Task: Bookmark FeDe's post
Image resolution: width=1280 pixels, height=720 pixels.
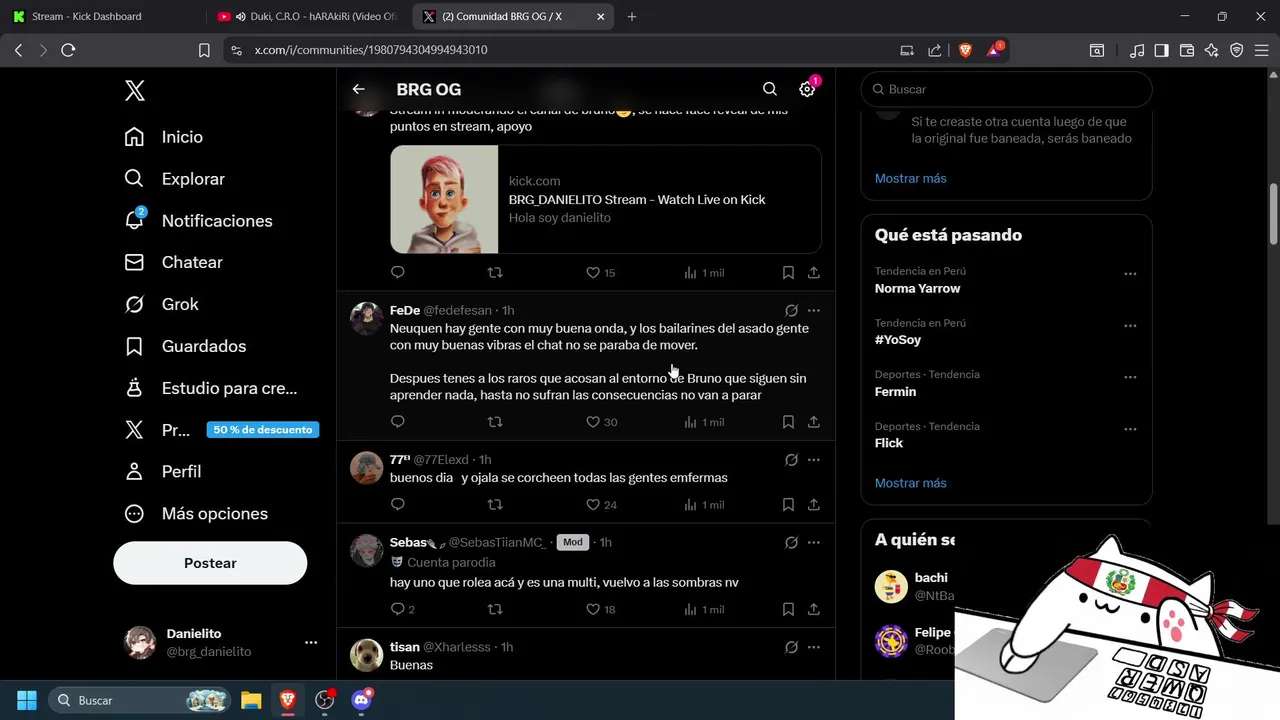Action: [x=788, y=422]
